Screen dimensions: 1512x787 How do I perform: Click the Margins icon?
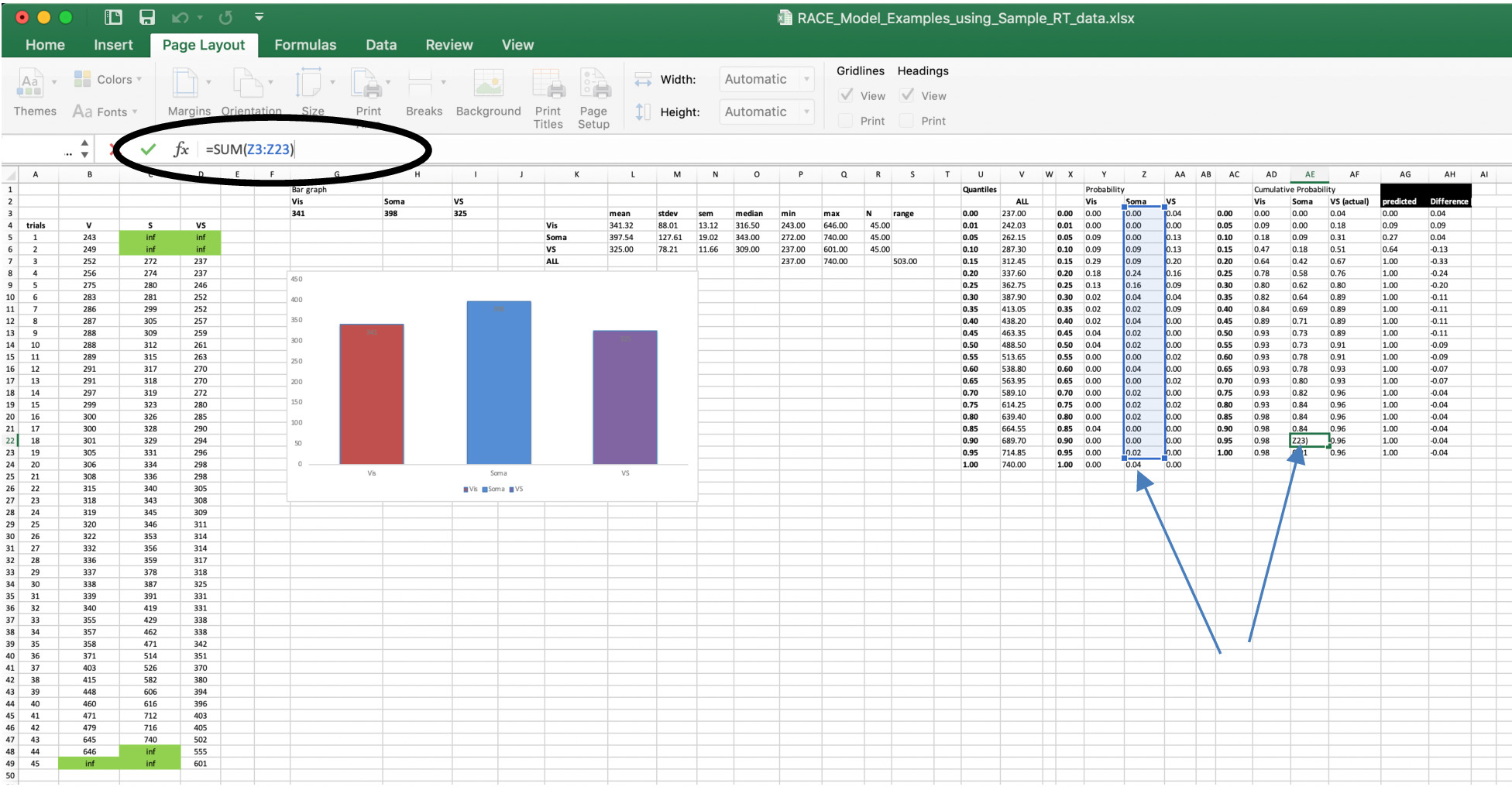tap(186, 84)
